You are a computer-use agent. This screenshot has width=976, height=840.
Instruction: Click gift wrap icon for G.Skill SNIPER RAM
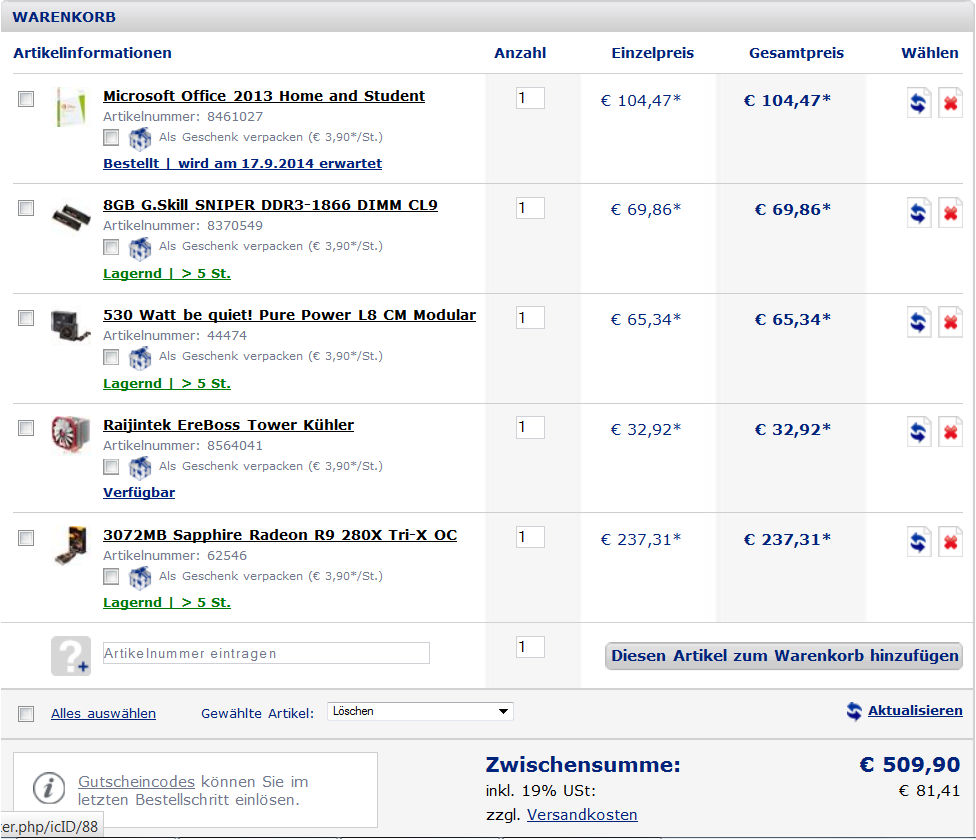click(x=140, y=248)
